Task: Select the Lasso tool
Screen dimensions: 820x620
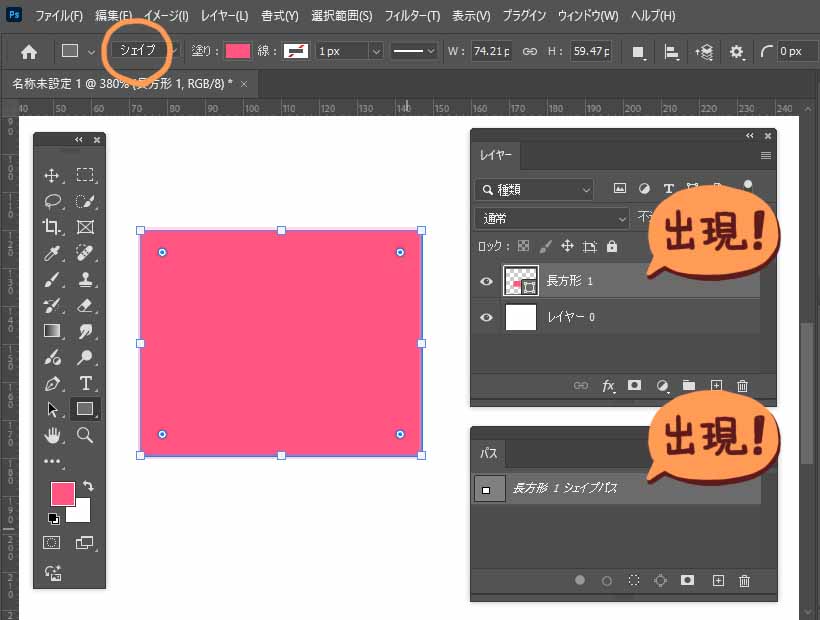Action: [52, 201]
